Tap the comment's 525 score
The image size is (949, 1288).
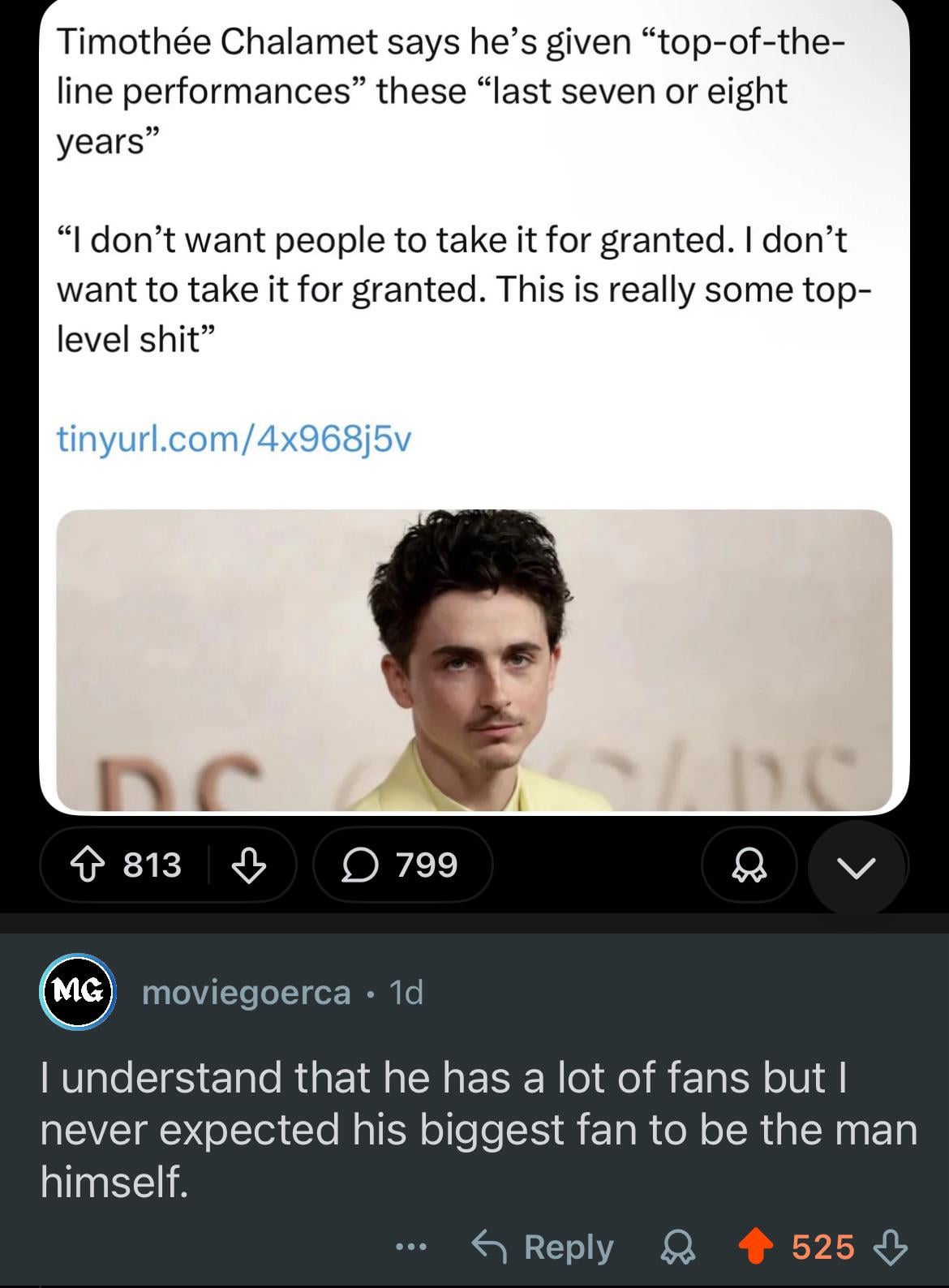click(822, 1247)
